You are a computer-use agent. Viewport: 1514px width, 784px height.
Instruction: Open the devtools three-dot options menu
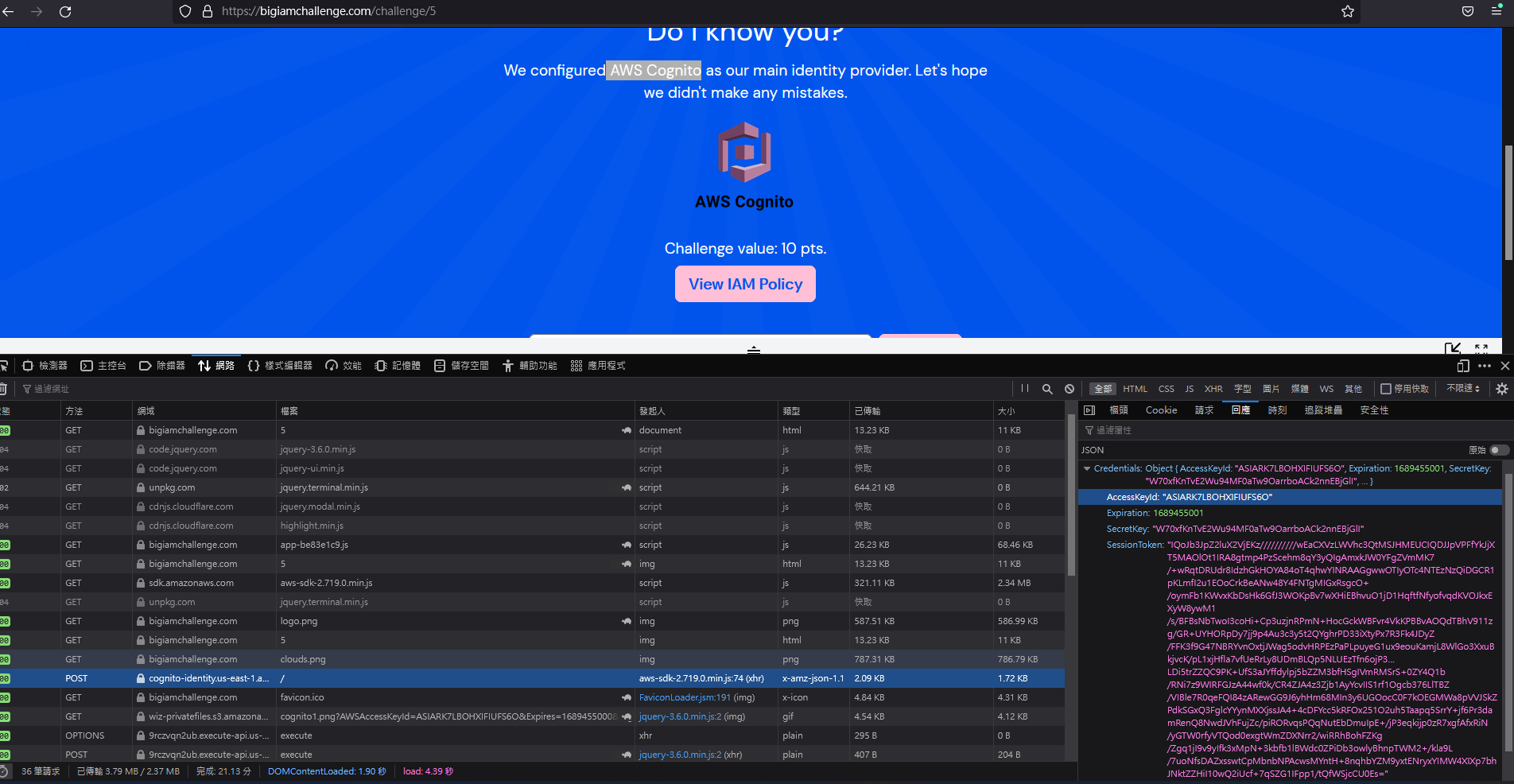click(1485, 366)
